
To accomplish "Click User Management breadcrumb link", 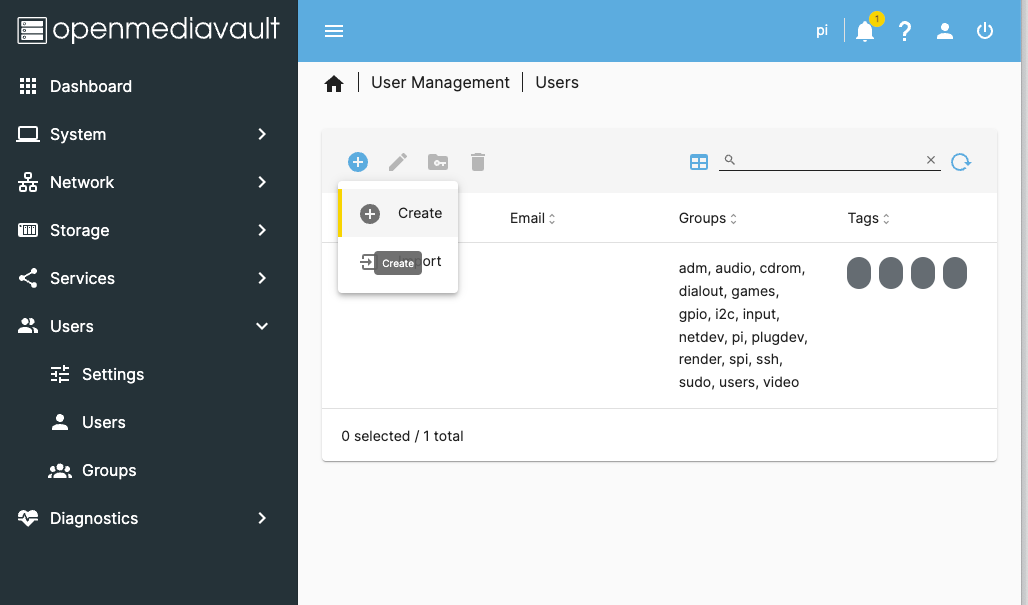I will (x=440, y=83).
